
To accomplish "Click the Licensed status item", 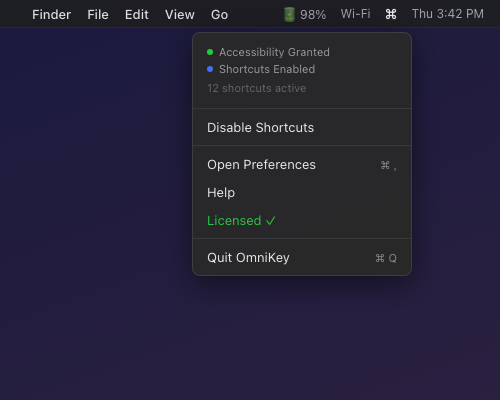I will click(x=302, y=221).
